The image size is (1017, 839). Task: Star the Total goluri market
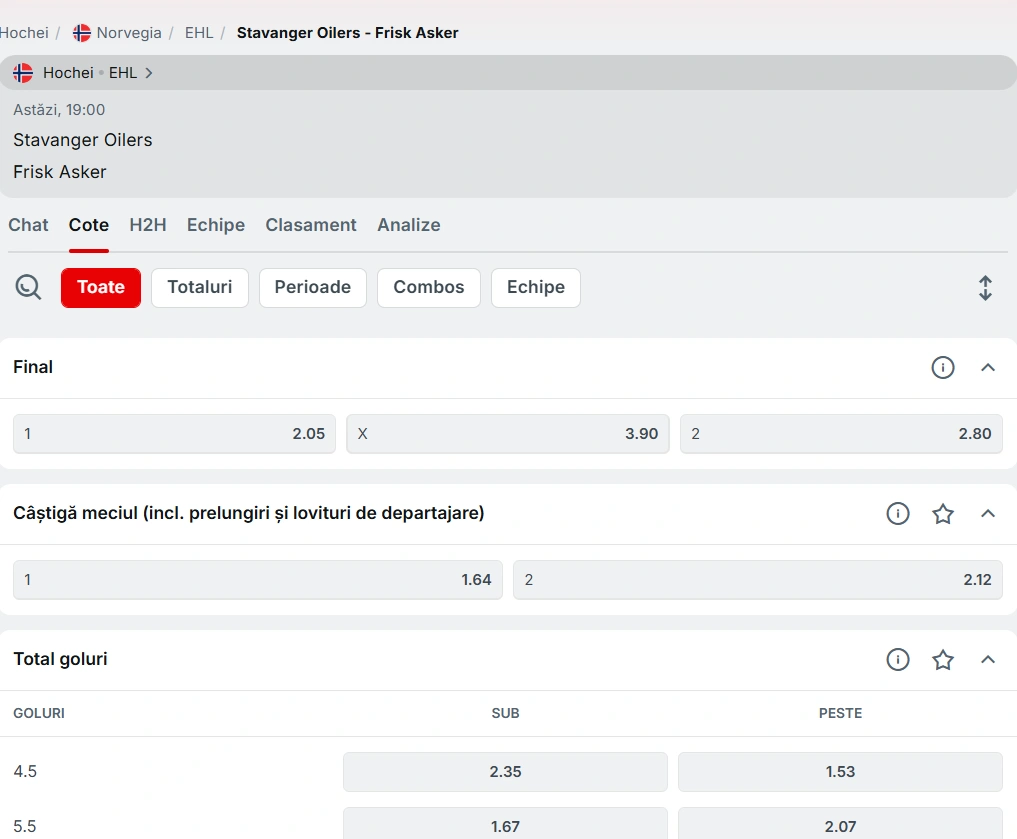tap(942, 660)
